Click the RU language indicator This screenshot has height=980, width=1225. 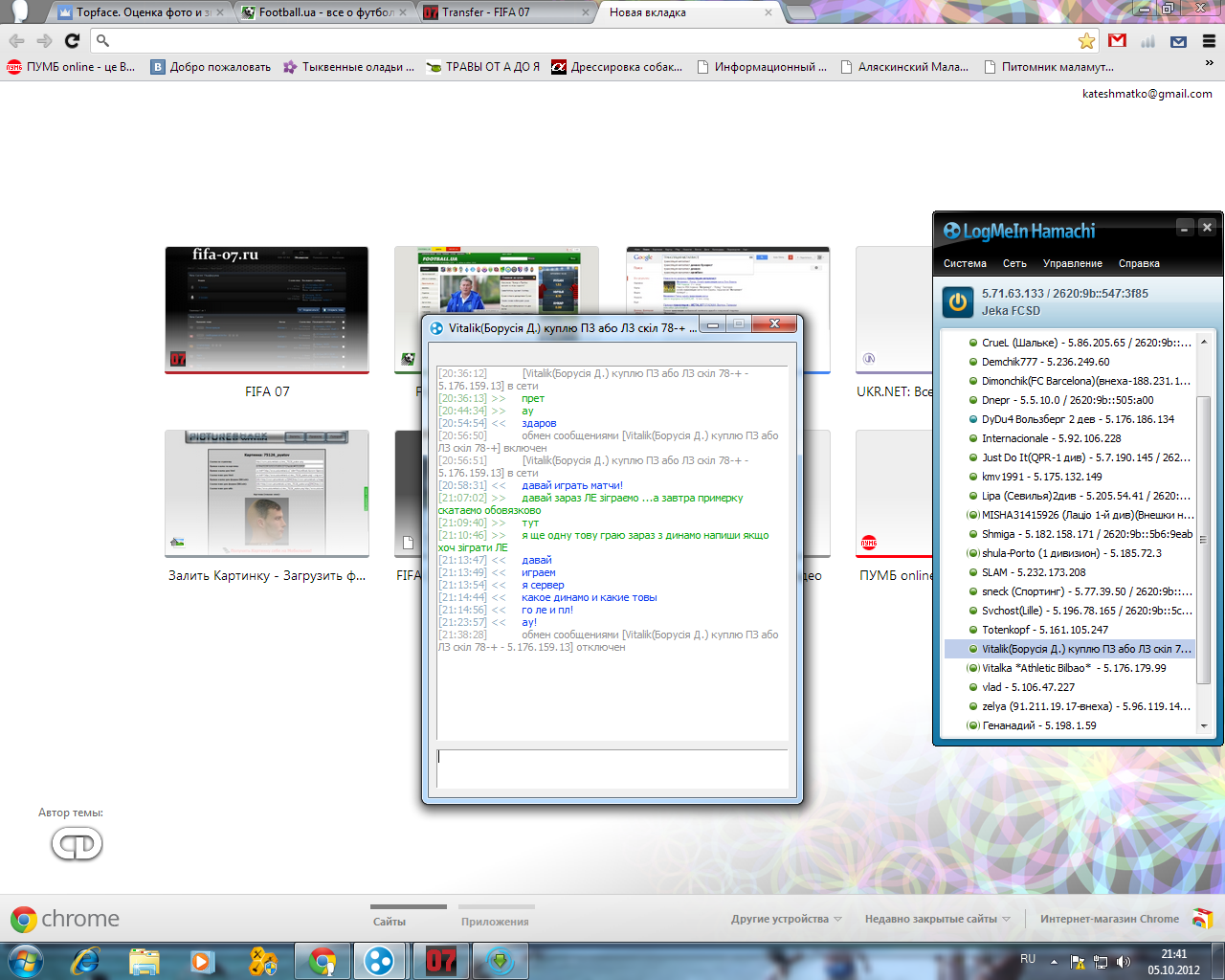pyautogui.click(x=1028, y=959)
